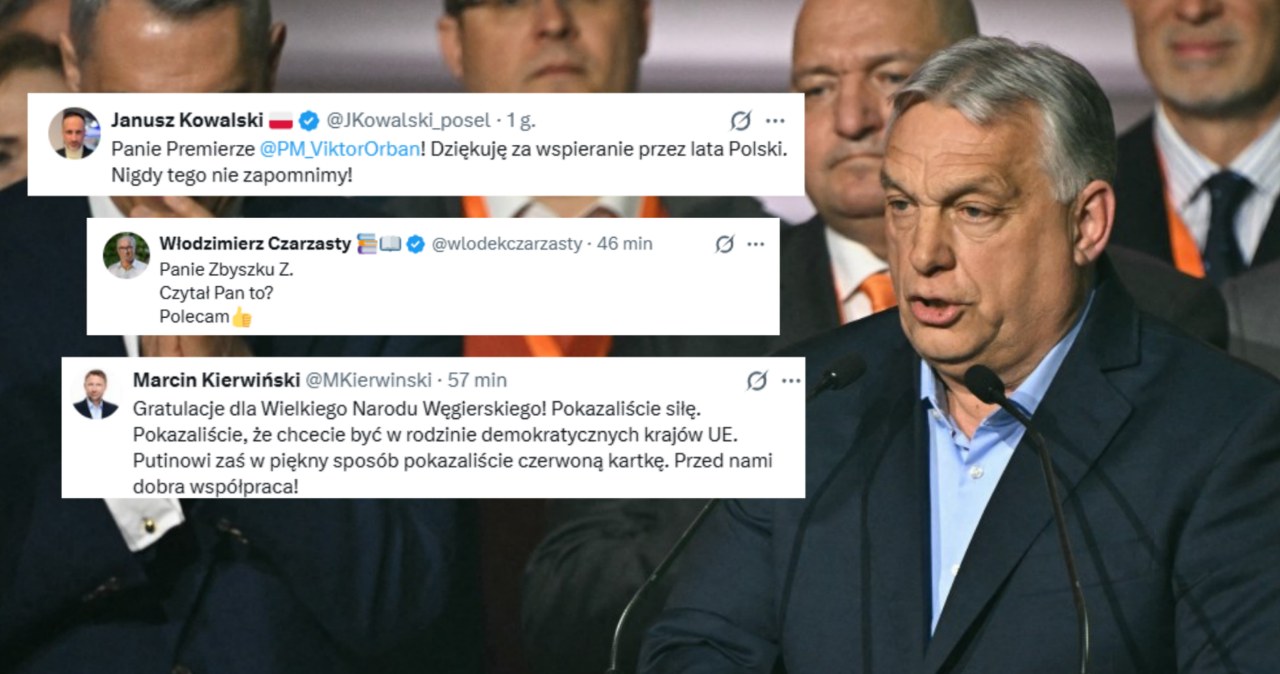This screenshot has height=674, width=1280.
Task: Open the more options menu on Kierwiński's tweet
Action: [x=790, y=380]
